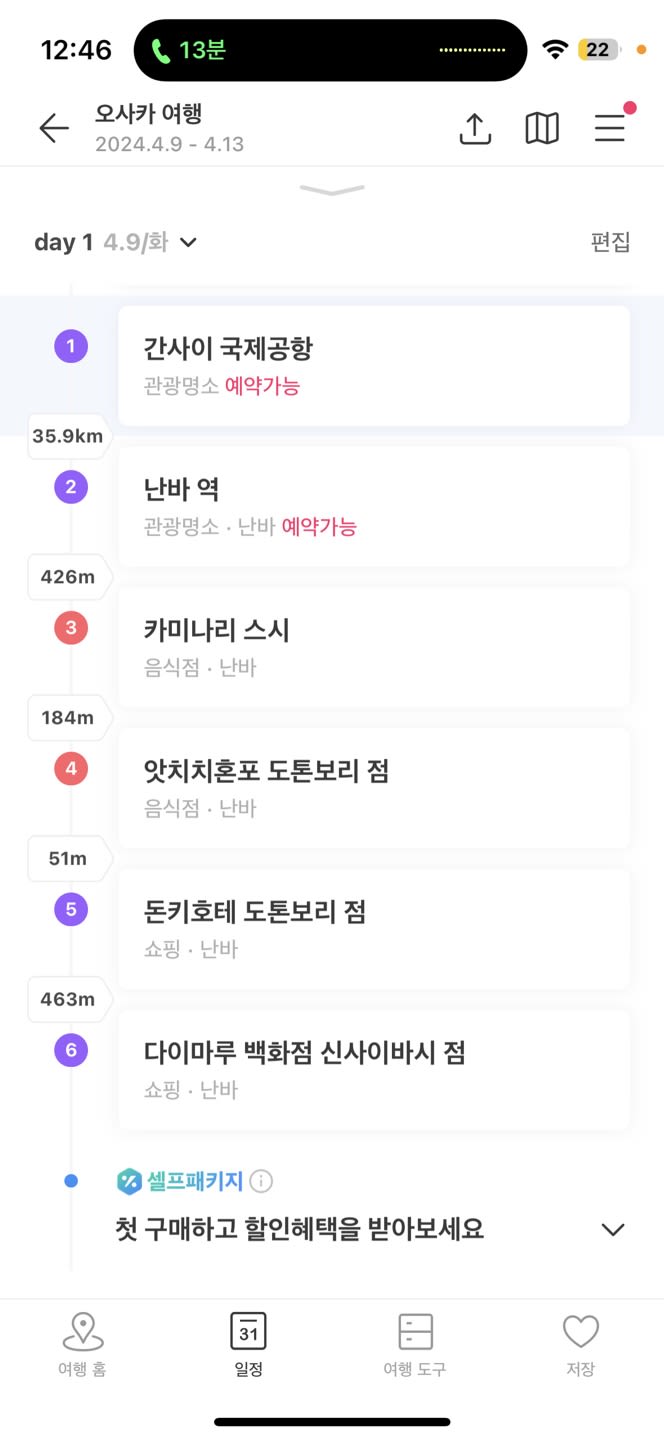Image resolution: width=664 pixels, height=1440 pixels.
Task: Select the 돈키호테 도톤보리 점 entry
Action: (374, 929)
